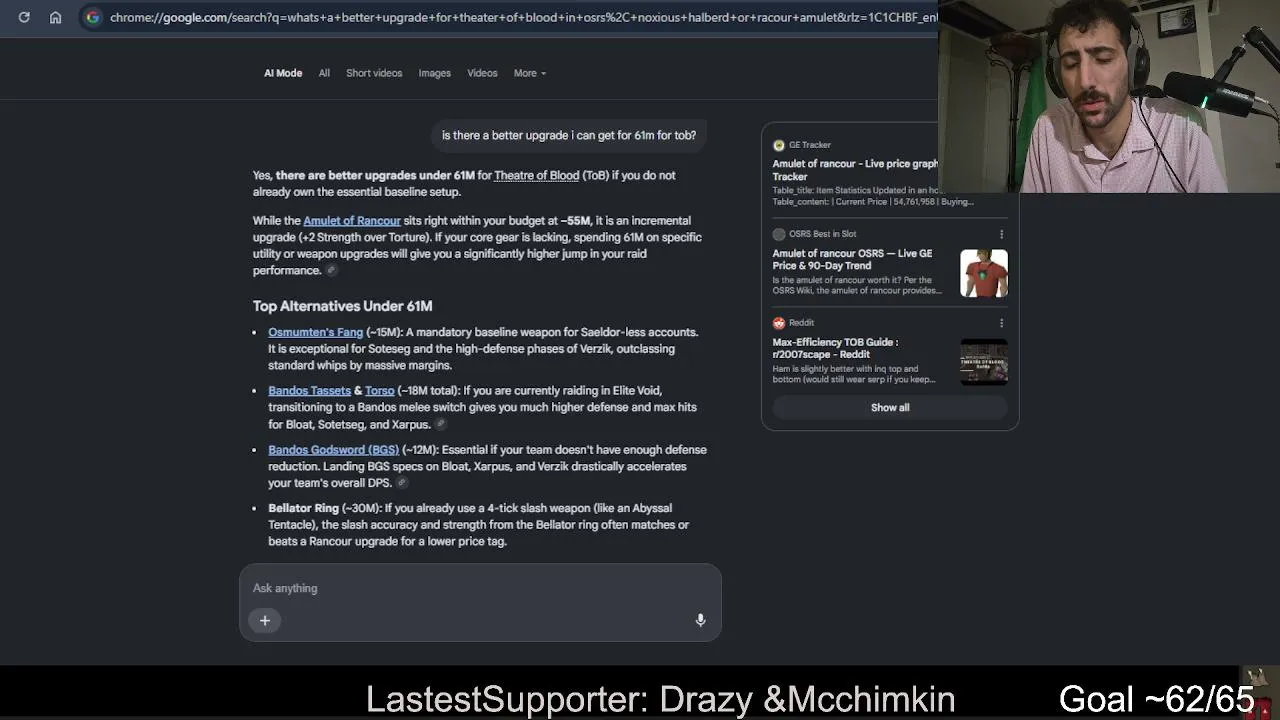The width and height of the screenshot is (1280, 720).
Task: Click the Ask anything input box
Action: (x=480, y=588)
